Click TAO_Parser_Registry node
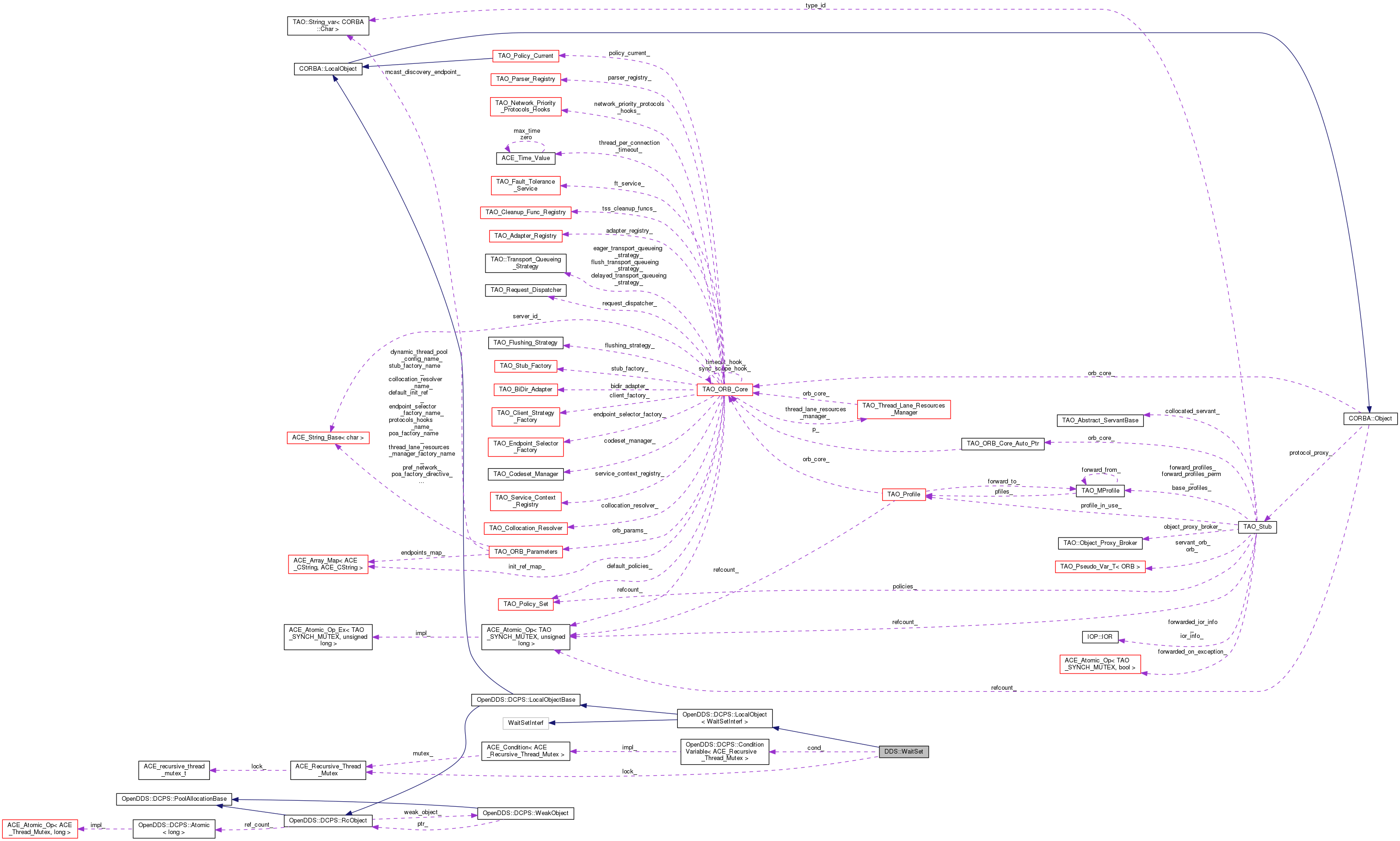 (525, 79)
